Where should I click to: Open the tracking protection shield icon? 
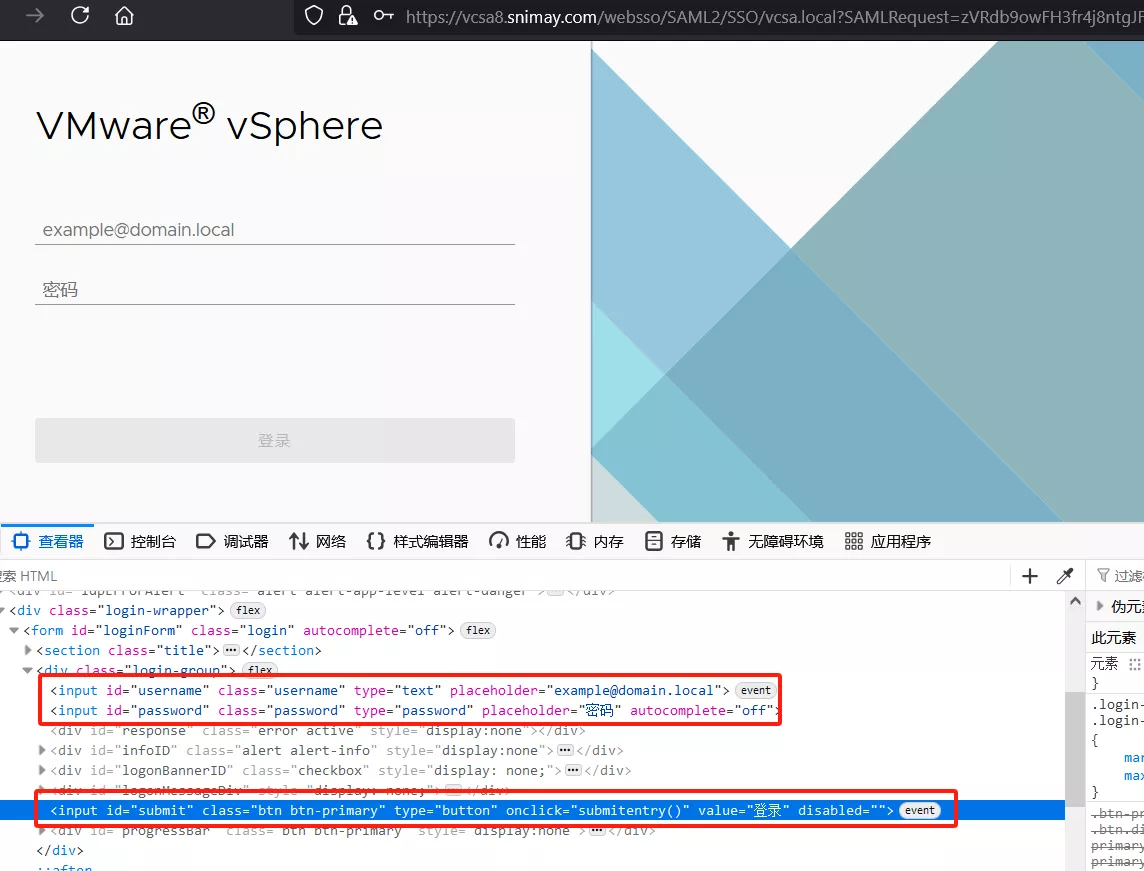[x=314, y=15]
